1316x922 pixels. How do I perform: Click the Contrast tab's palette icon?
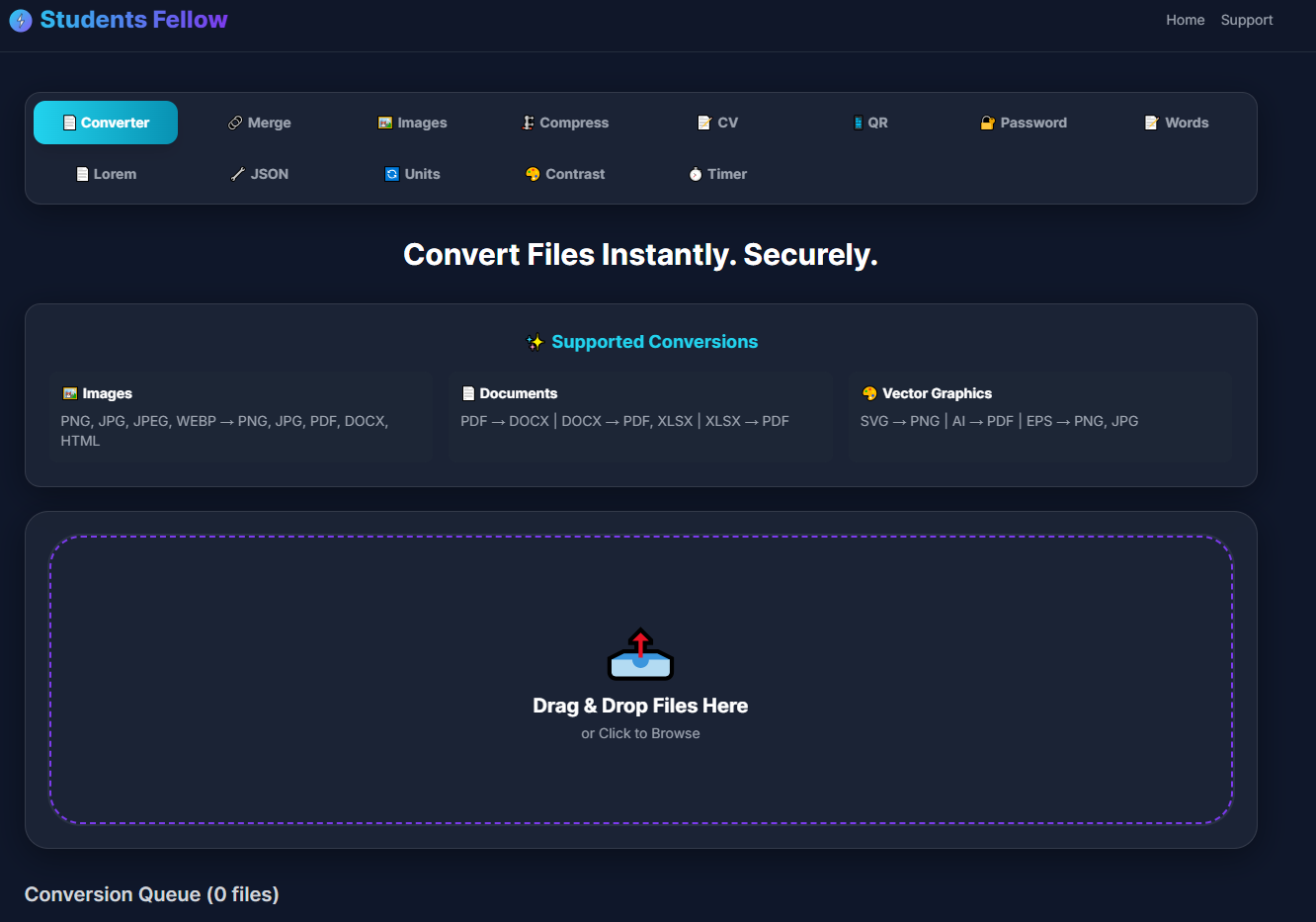533,174
